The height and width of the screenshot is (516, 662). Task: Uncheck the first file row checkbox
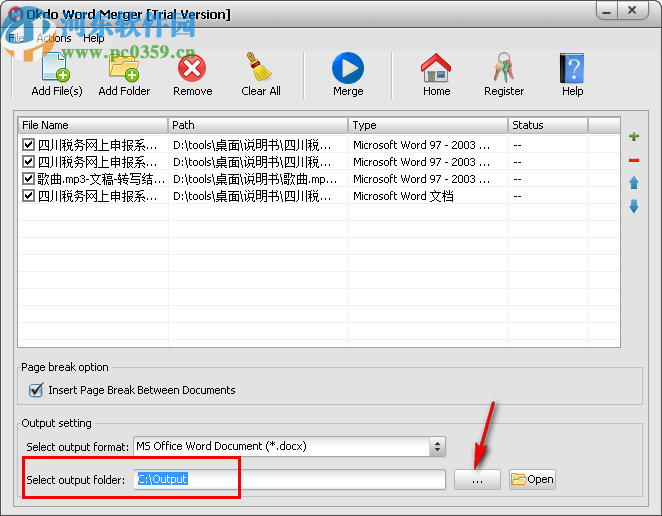(x=28, y=145)
